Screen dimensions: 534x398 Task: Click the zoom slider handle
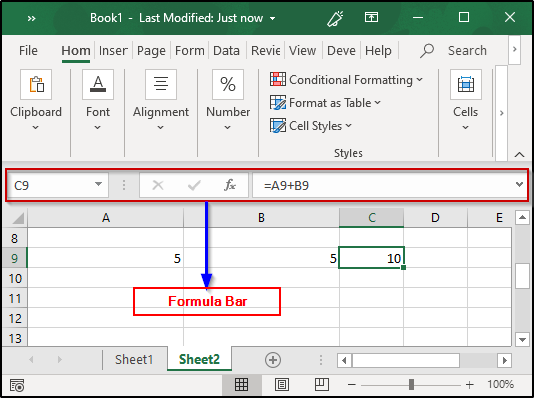pyautogui.click(x=411, y=385)
